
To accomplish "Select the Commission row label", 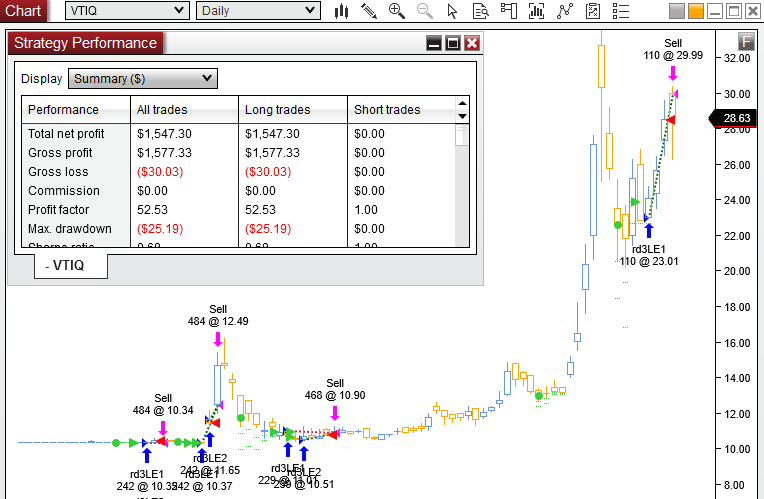I will 63,191.
